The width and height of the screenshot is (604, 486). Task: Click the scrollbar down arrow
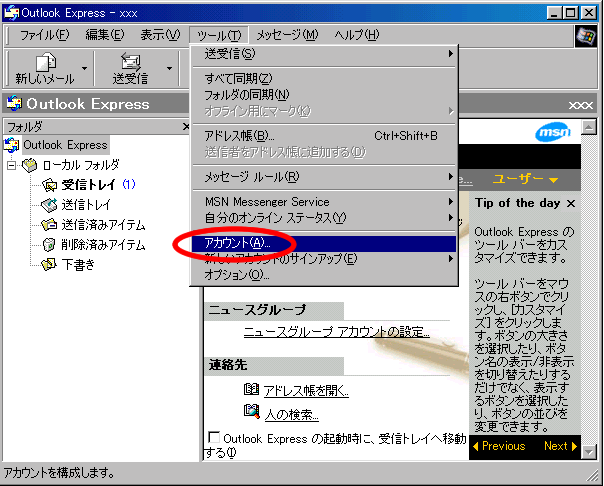589,452
